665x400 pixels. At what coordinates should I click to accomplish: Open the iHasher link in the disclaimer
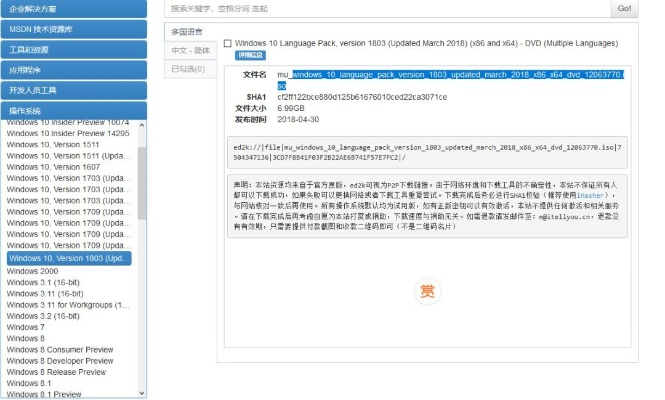[x=590, y=196]
